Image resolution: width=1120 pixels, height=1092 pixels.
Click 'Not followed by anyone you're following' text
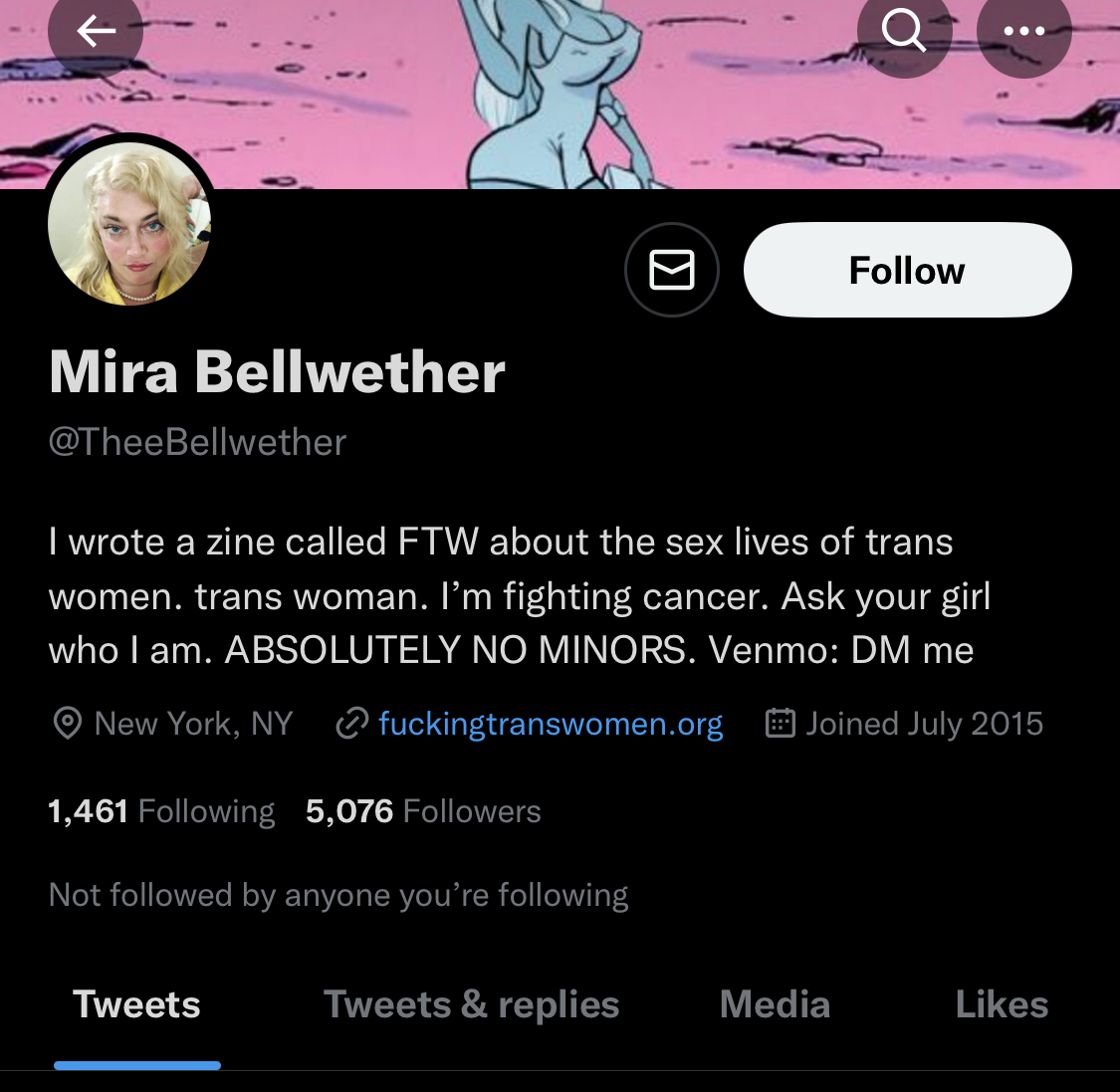click(x=338, y=896)
